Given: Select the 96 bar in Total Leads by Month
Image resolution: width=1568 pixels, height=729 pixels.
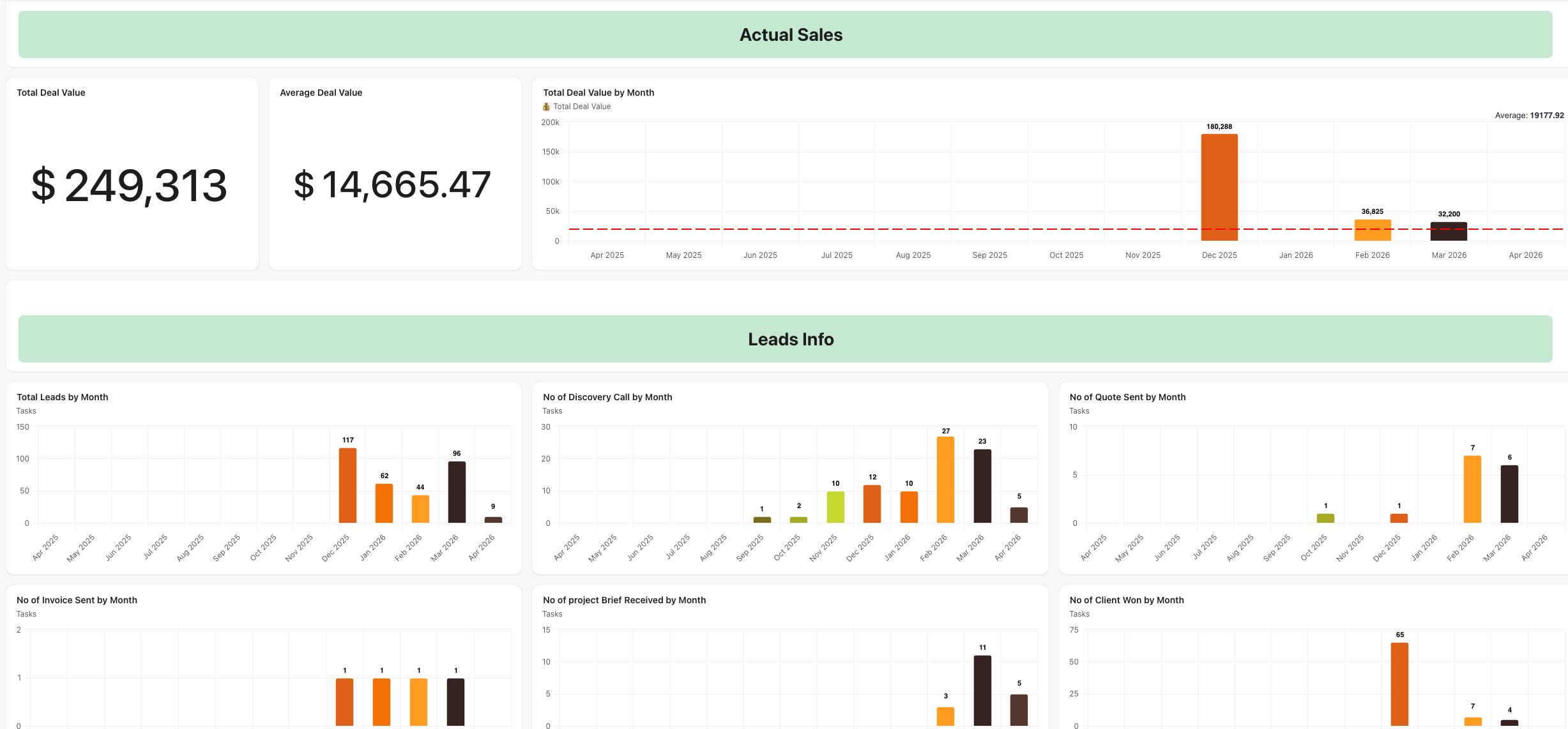Looking at the screenshot, I should [x=457, y=492].
